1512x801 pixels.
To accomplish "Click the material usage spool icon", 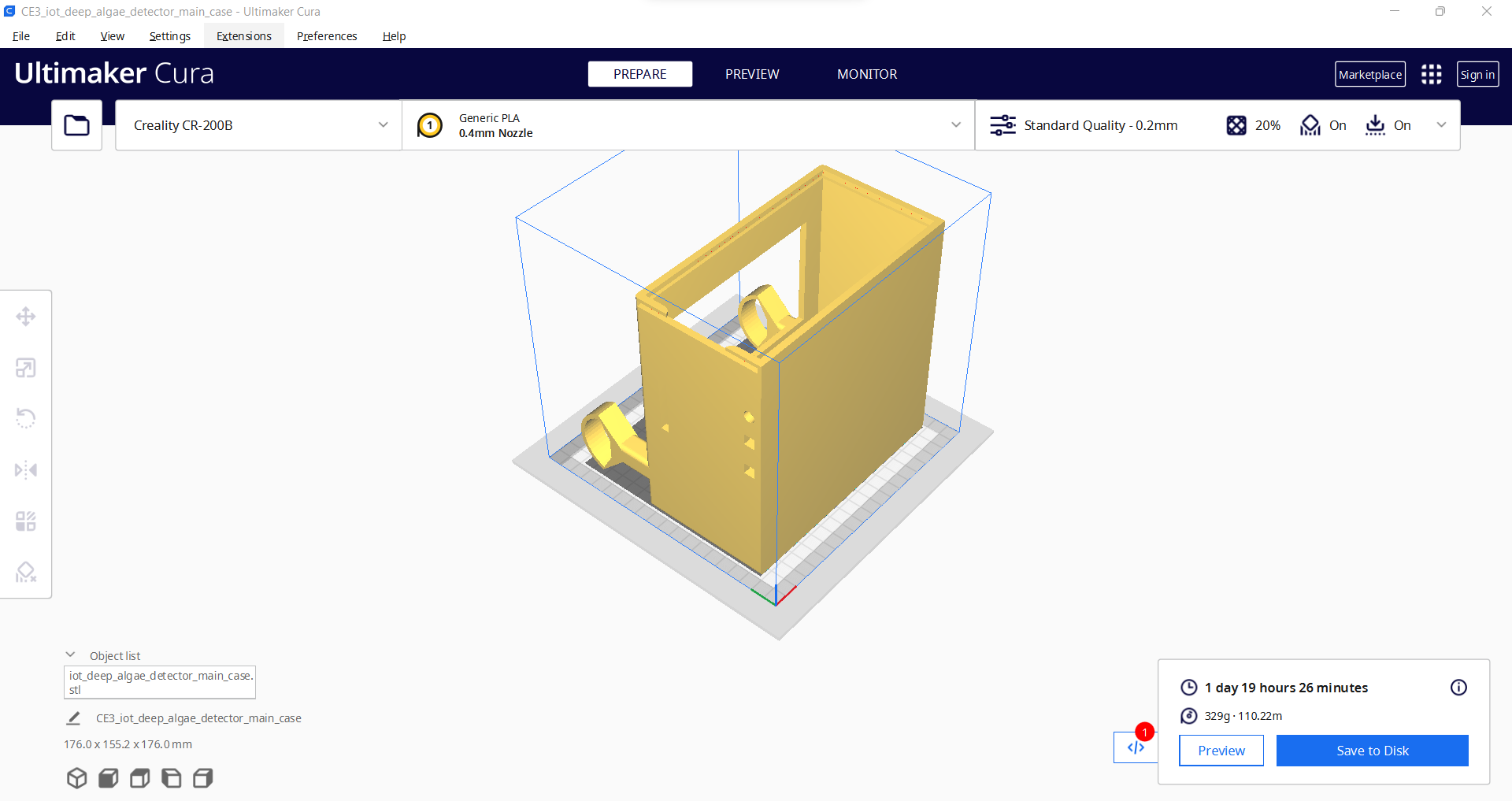I will click(1189, 716).
